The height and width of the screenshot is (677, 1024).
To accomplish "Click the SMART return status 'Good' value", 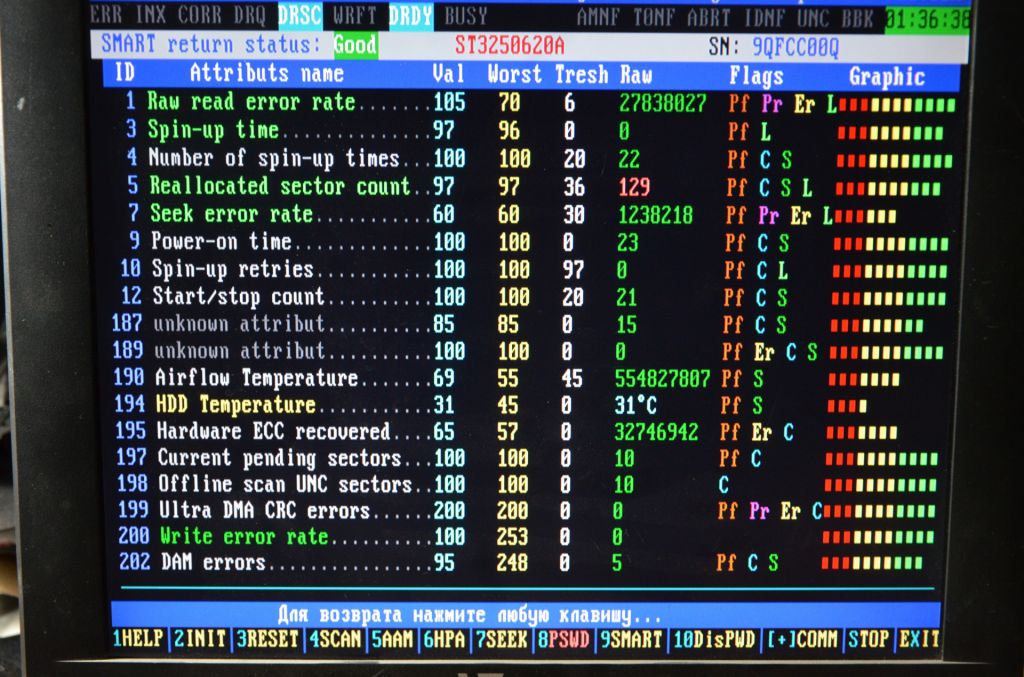I will 355,45.
